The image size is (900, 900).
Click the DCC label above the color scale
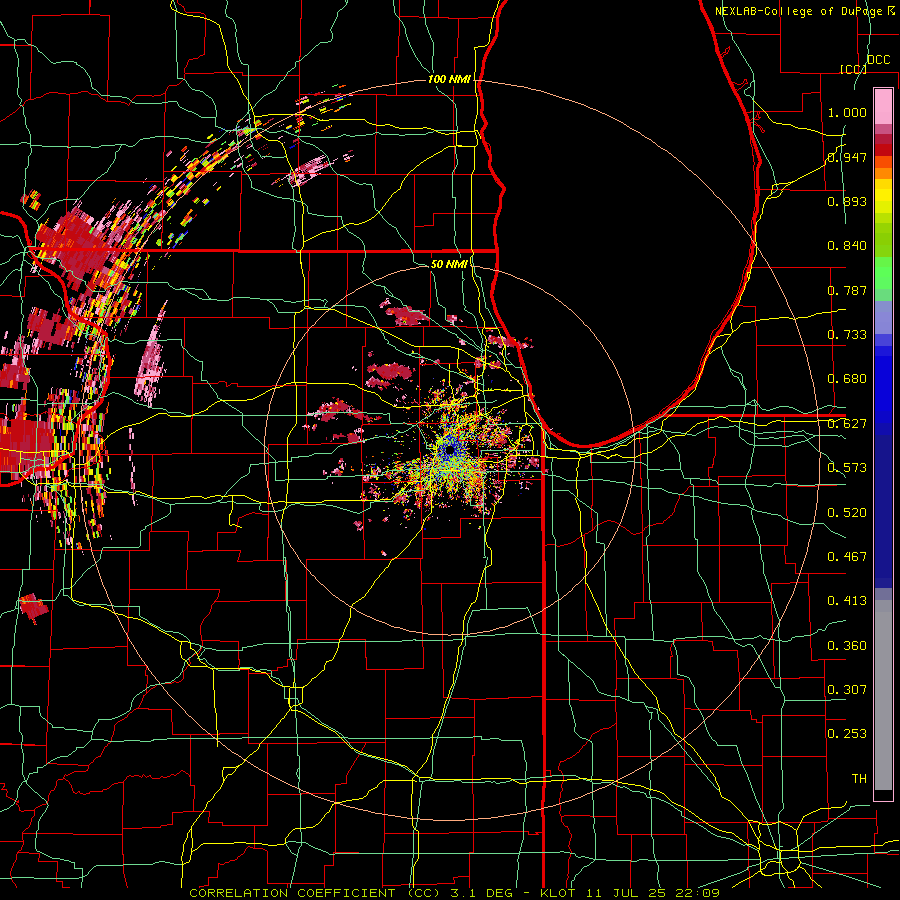879,60
